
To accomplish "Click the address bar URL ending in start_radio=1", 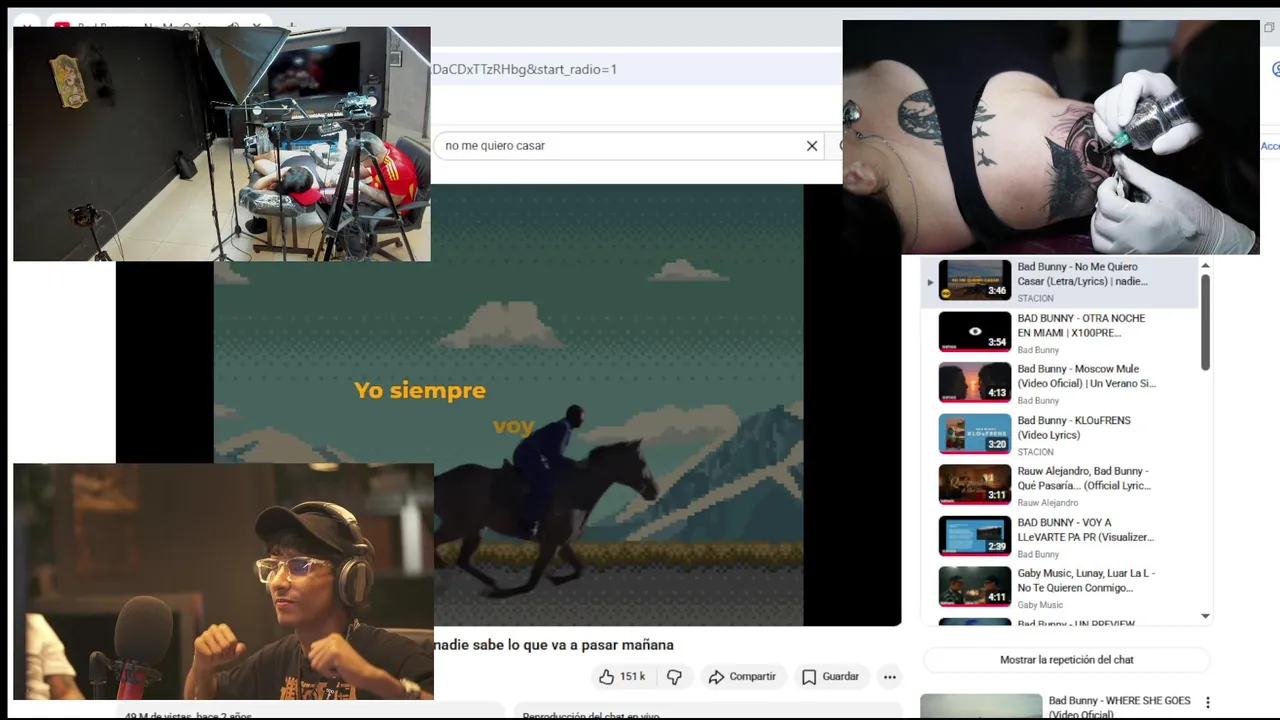I will (524, 69).
